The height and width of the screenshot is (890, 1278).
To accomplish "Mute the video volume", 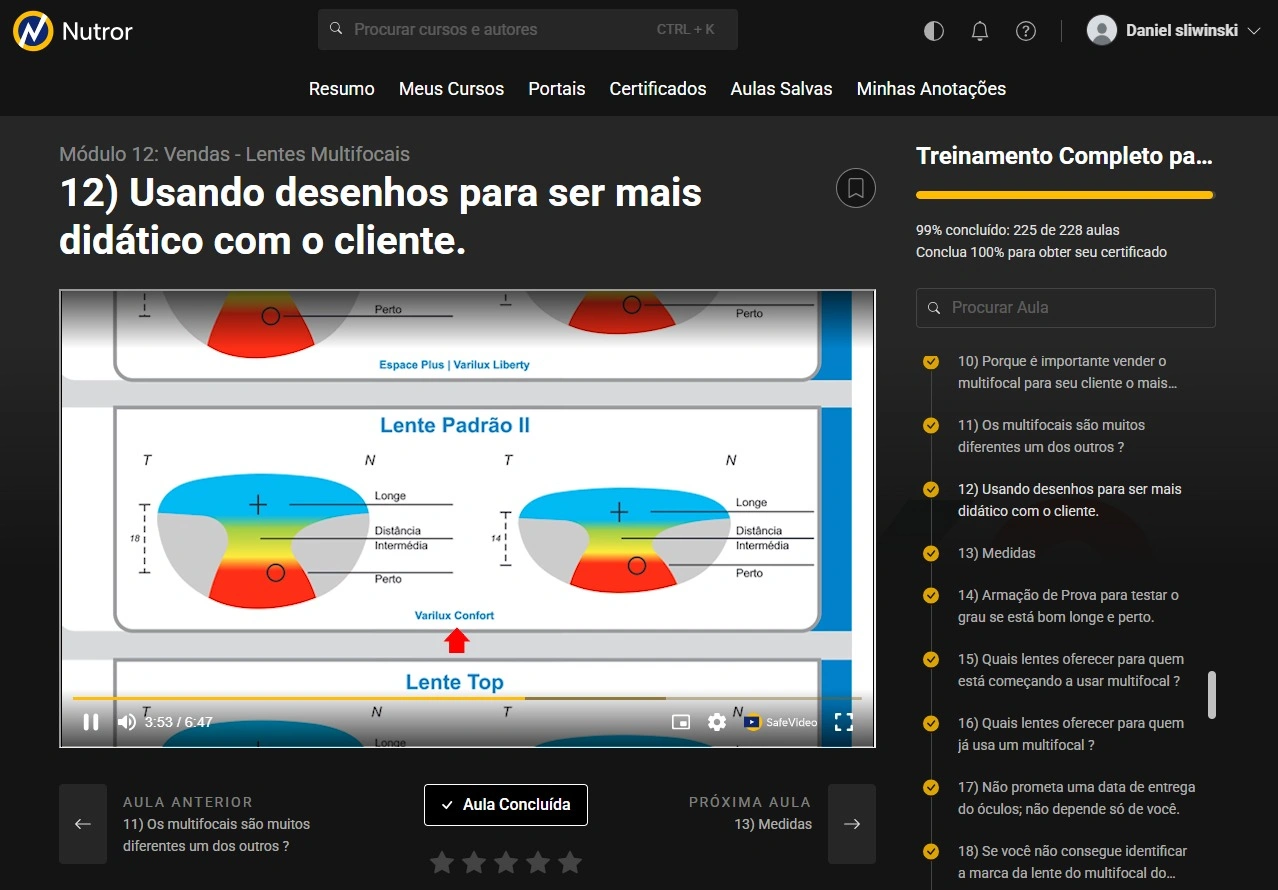I will coord(127,722).
